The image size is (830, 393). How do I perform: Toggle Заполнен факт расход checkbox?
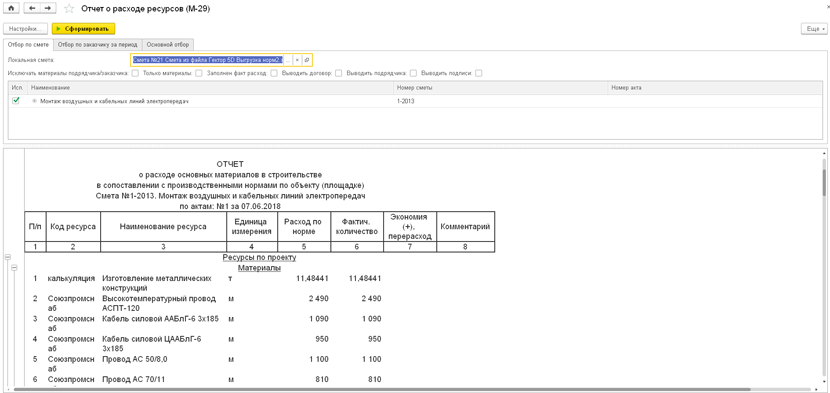click(274, 74)
